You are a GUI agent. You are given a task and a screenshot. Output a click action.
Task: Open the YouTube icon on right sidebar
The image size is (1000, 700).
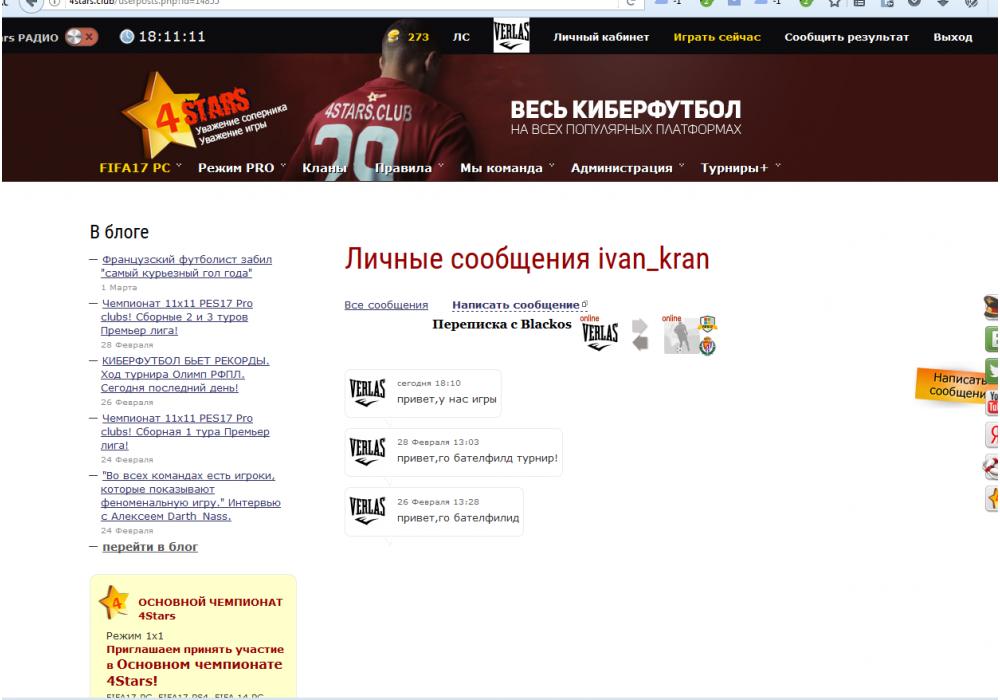tap(992, 403)
